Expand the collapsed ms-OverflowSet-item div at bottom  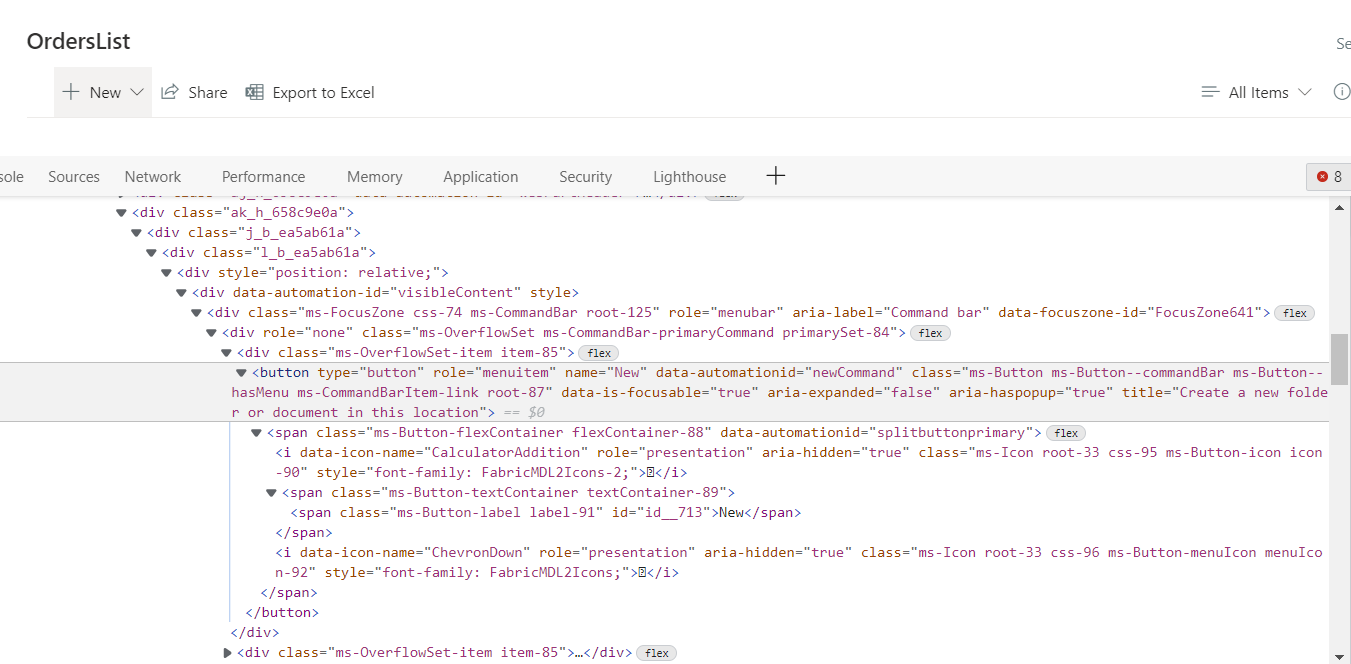(226, 653)
